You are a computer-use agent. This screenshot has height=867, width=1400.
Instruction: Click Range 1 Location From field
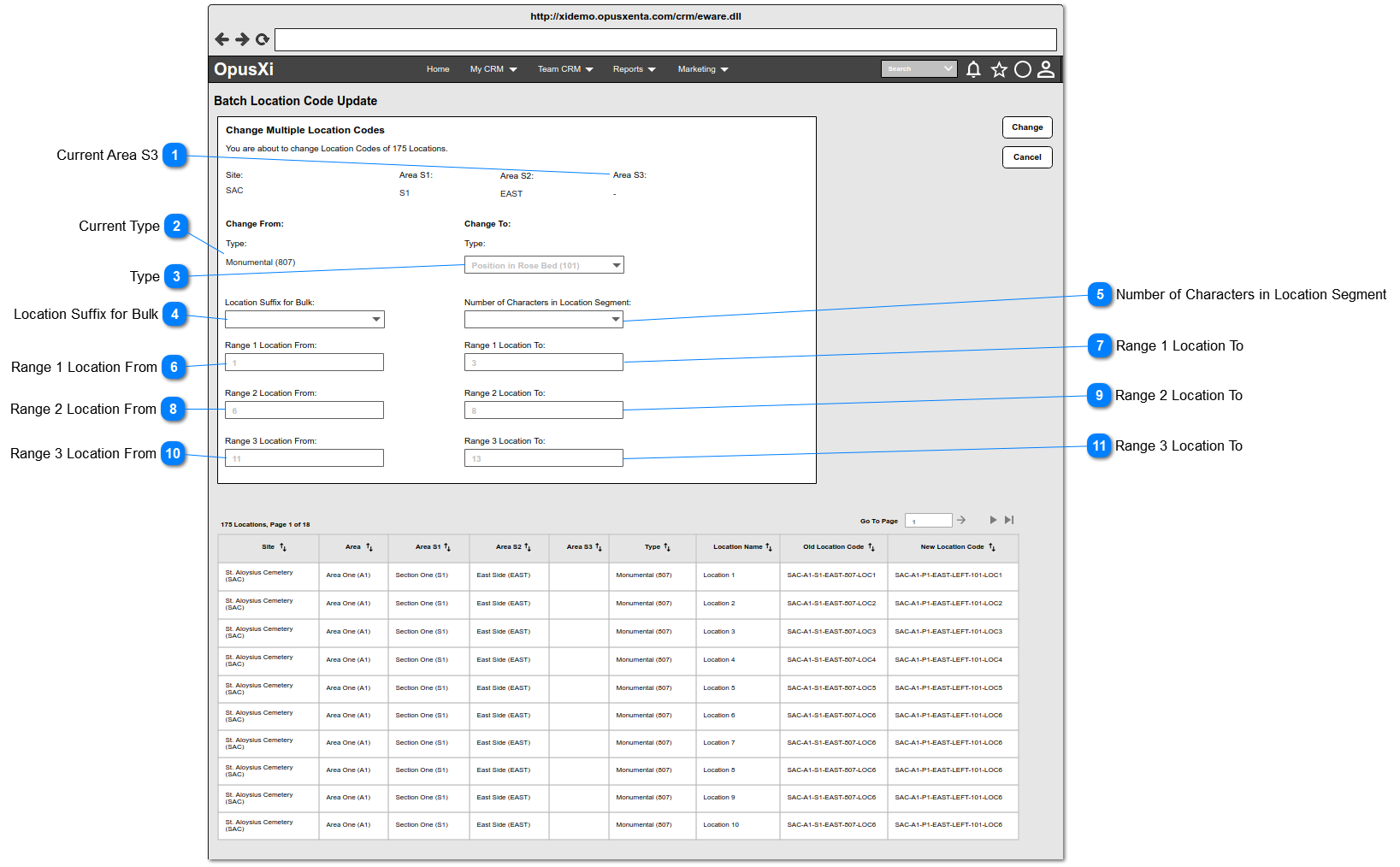304,363
